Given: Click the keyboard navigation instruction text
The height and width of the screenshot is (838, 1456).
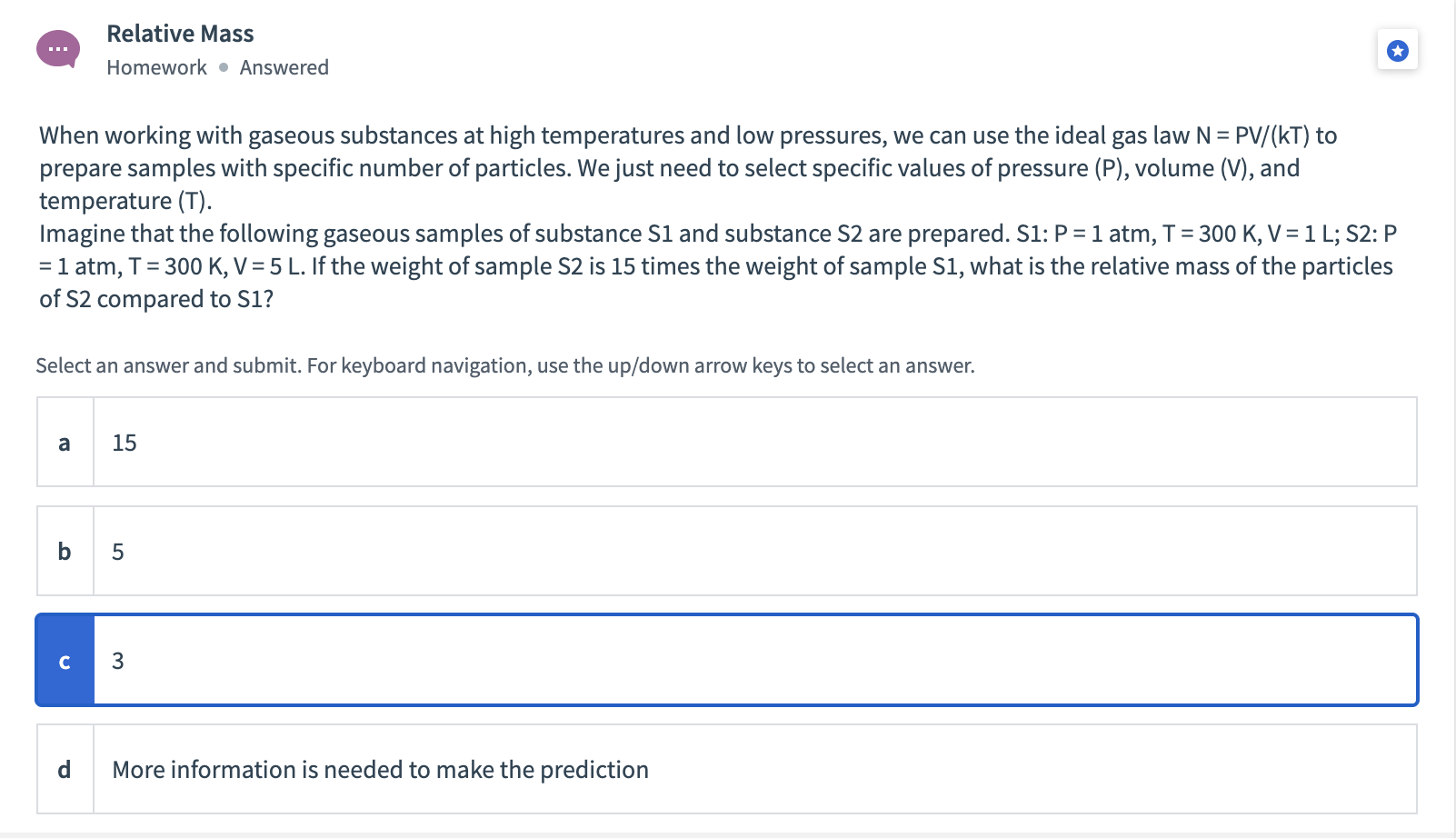Looking at the screenshot, I should pyautogui.click(x=504, y=365).
